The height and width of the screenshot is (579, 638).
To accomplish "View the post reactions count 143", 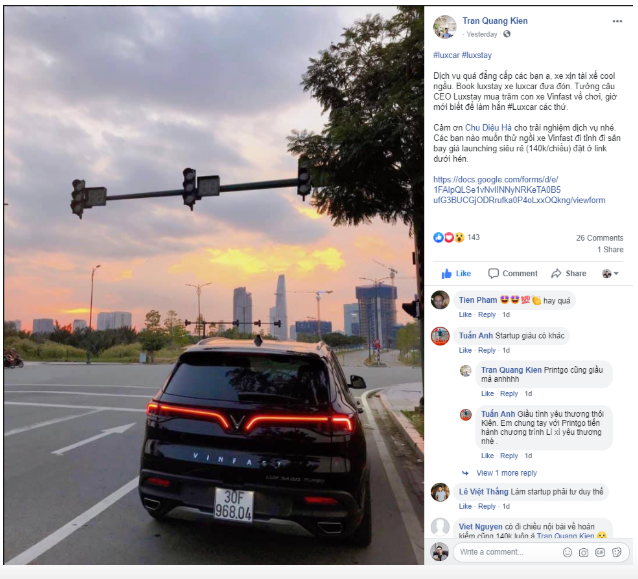I will [x=473, y=237].
